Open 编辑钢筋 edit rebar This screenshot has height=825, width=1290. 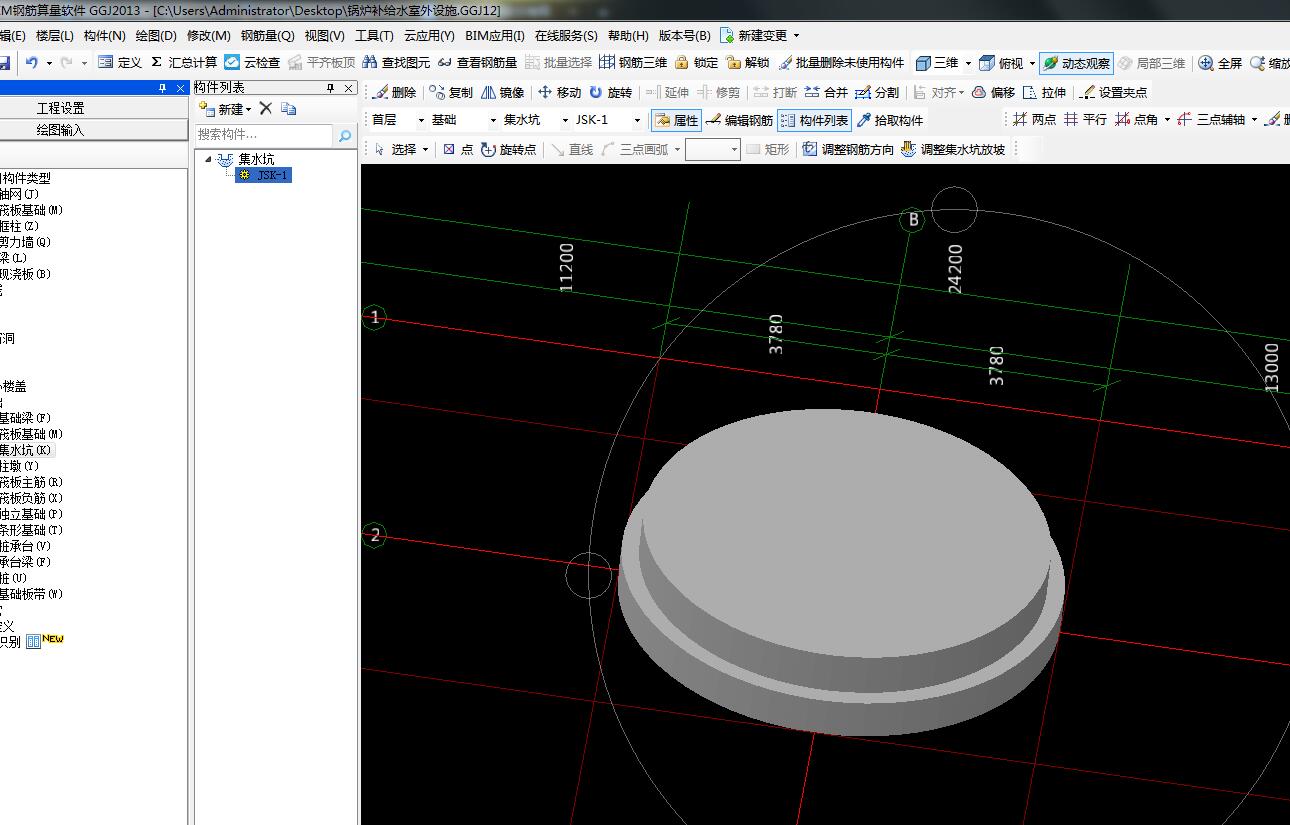(x=738, y=120)
